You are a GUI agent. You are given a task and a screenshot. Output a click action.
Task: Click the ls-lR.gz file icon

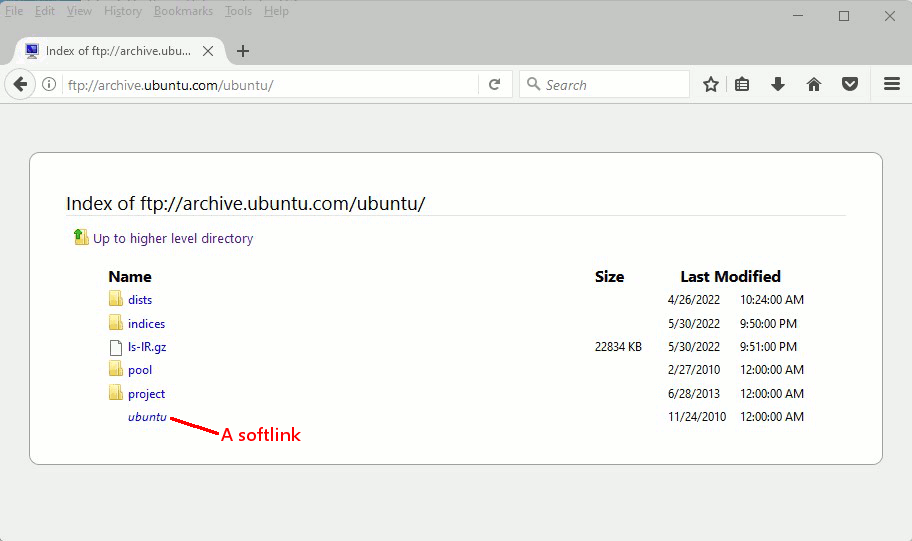click(x=116, y=347)
